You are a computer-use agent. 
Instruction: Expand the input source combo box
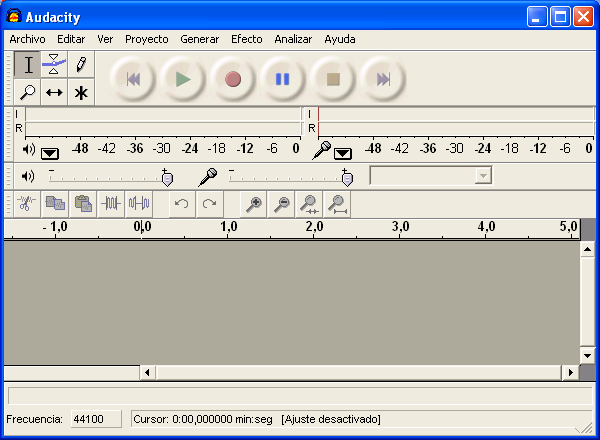click(484, 176)
